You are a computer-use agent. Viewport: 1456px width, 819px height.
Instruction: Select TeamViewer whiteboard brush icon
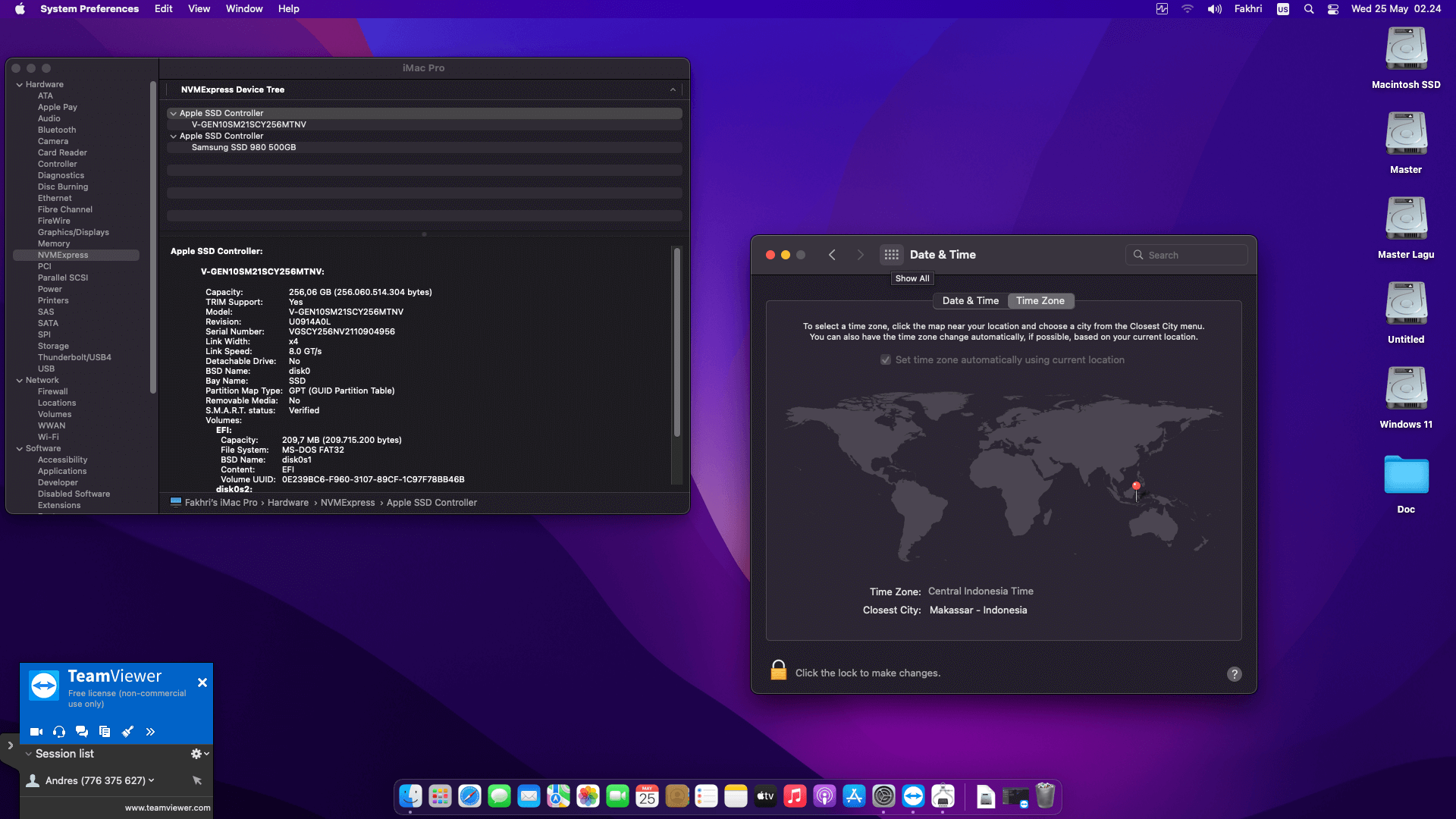[x=127, y=732]
